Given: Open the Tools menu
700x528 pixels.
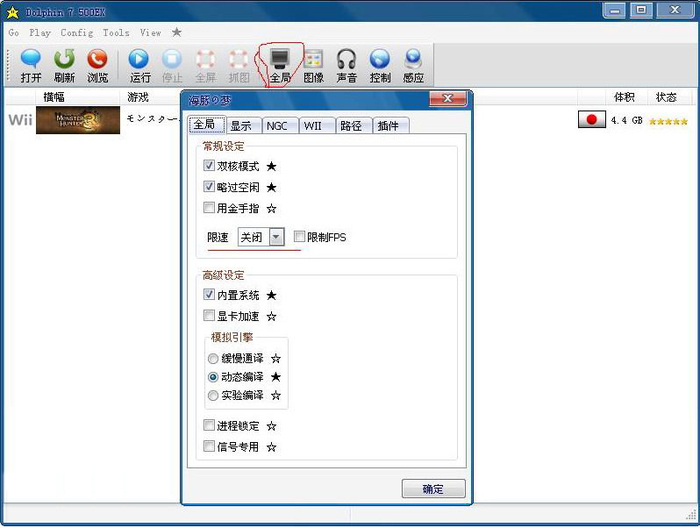Looking at the screenshot, I should pos(116,33).
